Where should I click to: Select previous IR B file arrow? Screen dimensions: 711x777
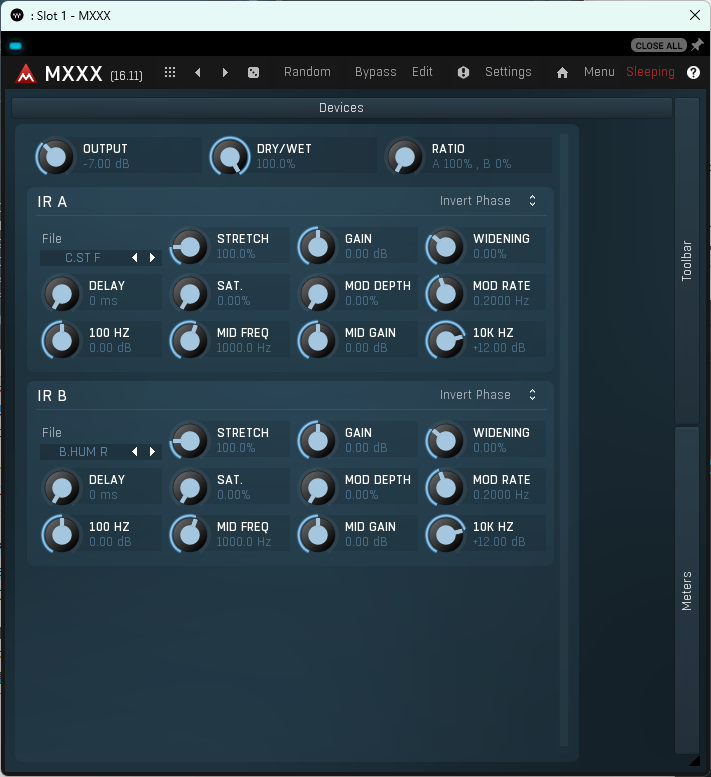click(x=135, y=451)
